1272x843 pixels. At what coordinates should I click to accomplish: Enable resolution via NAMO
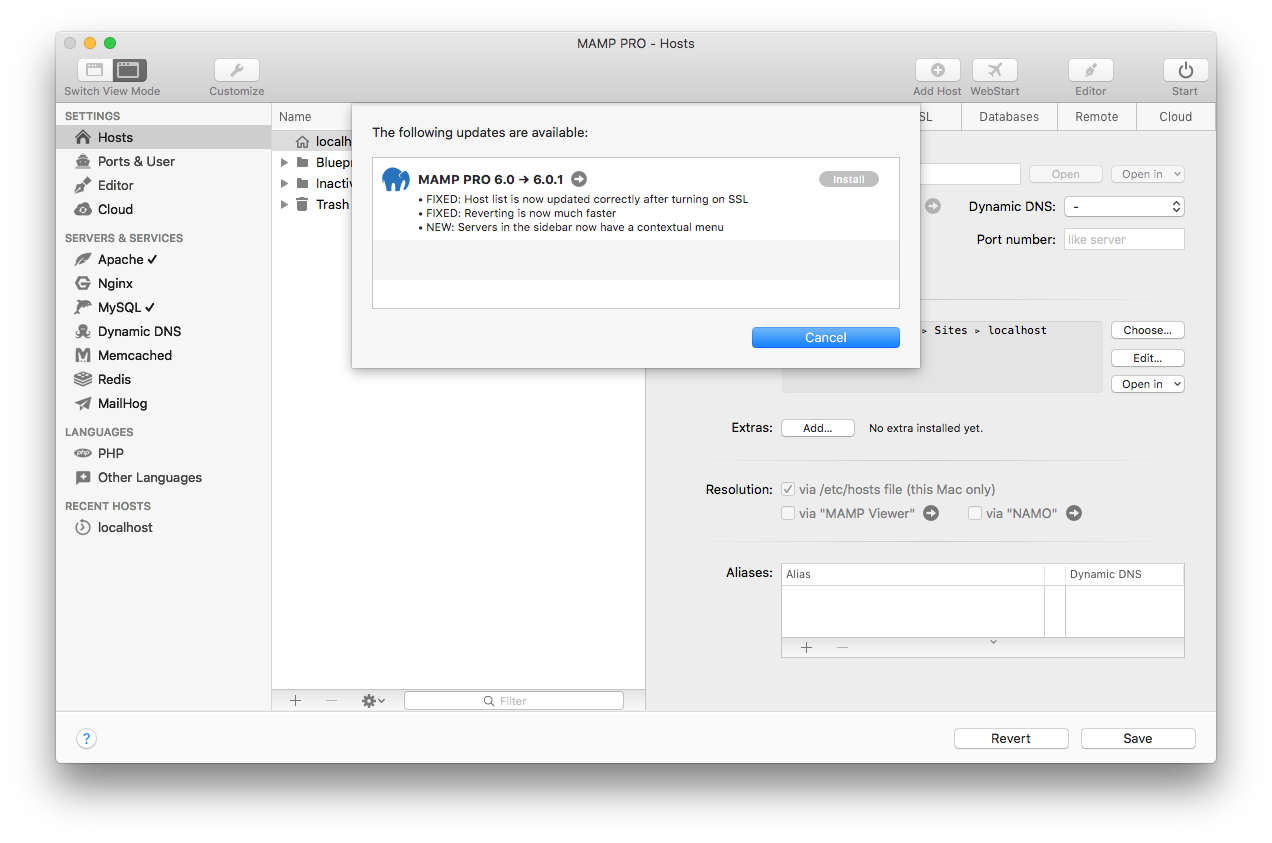coord(974,512)
